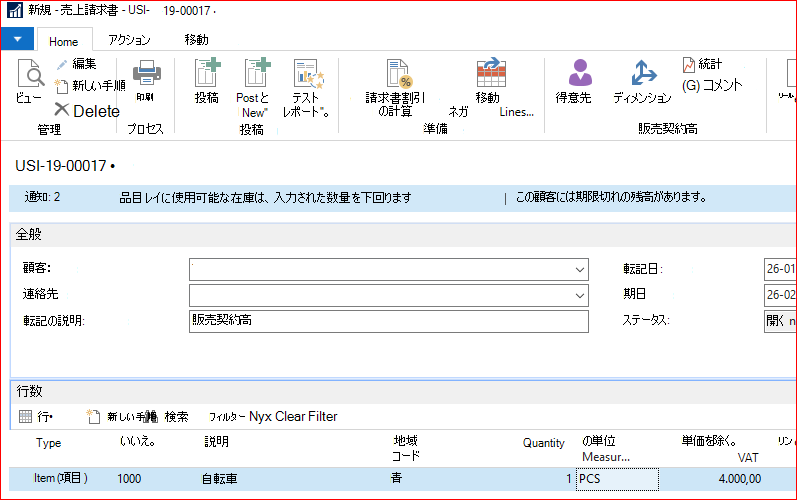Image resolution: width=797 pixels, height=500 pixels.
Task: Switch to the Home ribbon tab
Action: click(64, 42)
